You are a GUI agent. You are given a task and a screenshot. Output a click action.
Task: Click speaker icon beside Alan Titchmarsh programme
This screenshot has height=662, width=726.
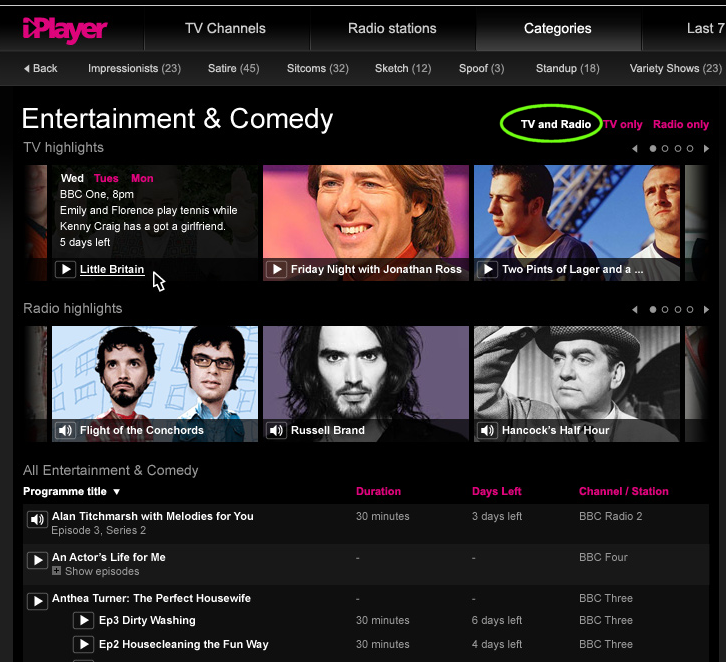point(37,520)
